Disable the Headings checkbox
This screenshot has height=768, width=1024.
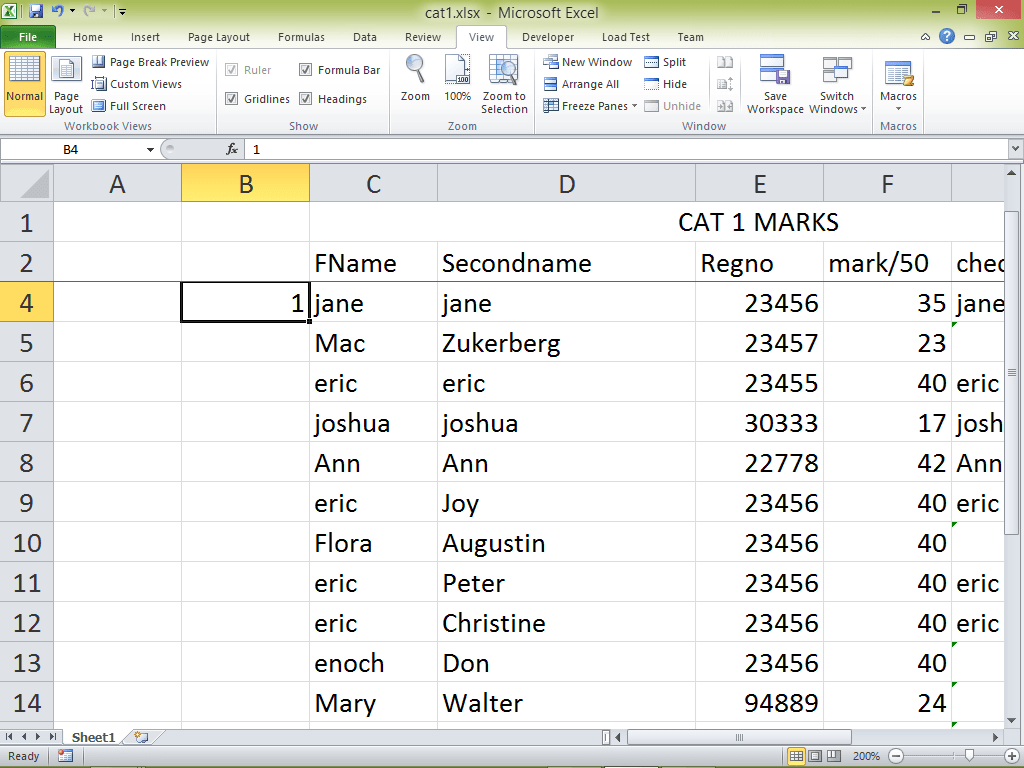305,98
